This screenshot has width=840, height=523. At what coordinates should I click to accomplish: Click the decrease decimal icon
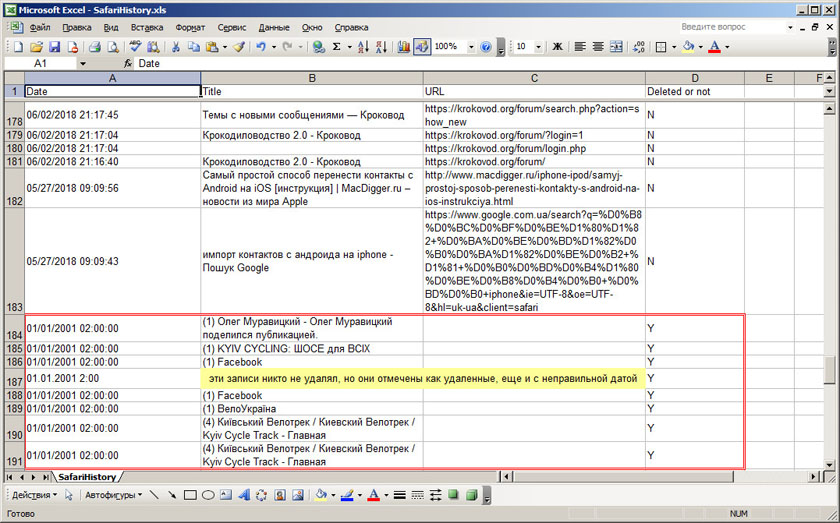(x=639, y=47)
